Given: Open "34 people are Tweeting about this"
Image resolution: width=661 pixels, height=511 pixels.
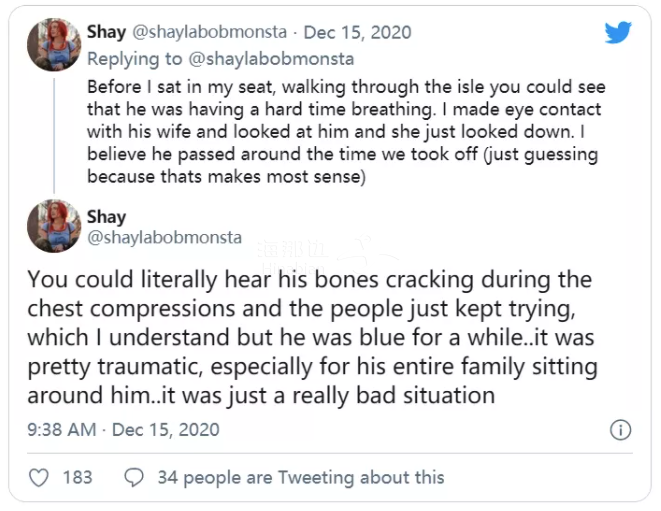Looking at the screenshot, I should [300, 478].
